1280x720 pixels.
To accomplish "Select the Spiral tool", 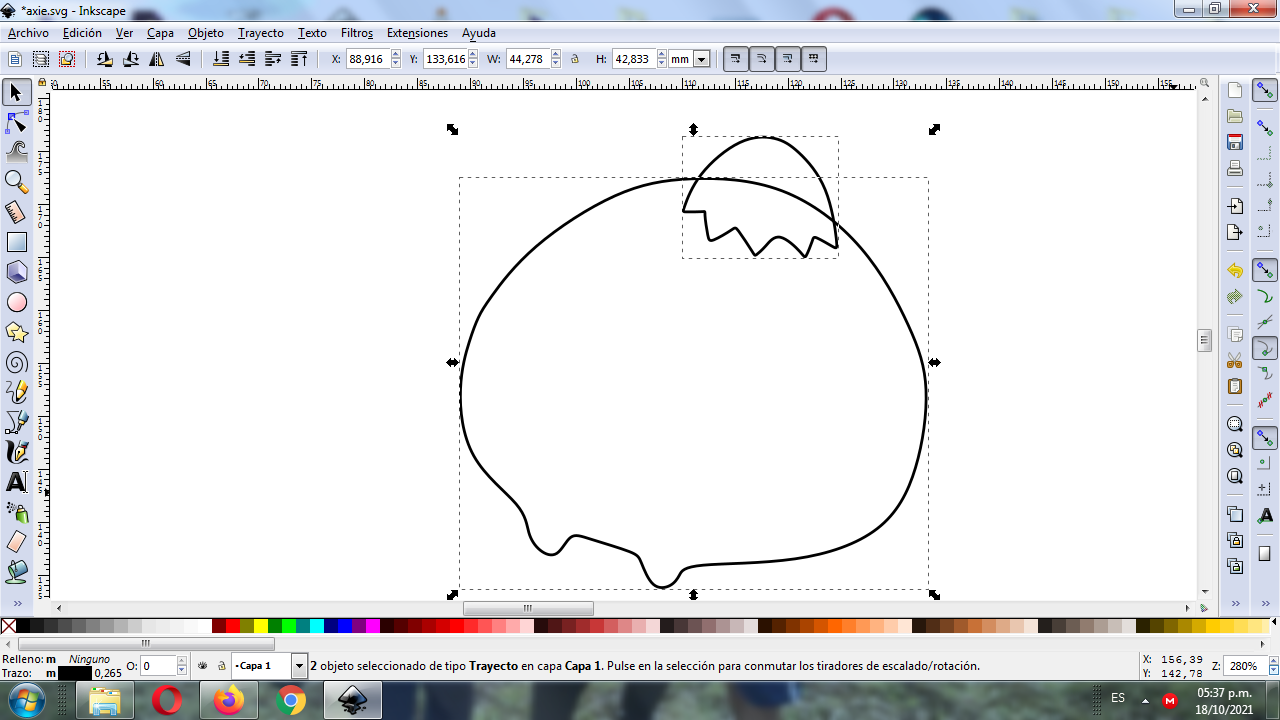I will [x=16, y=362].
